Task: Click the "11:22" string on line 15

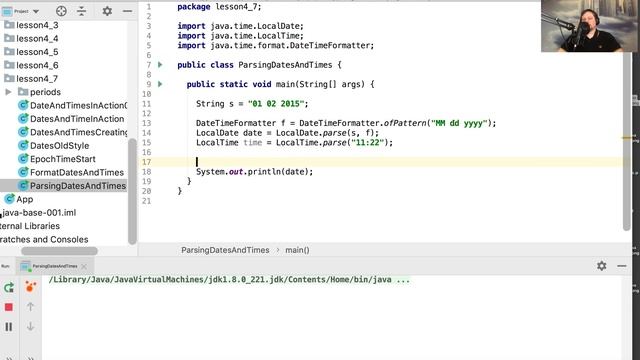Action: click(x=367, y=143)
